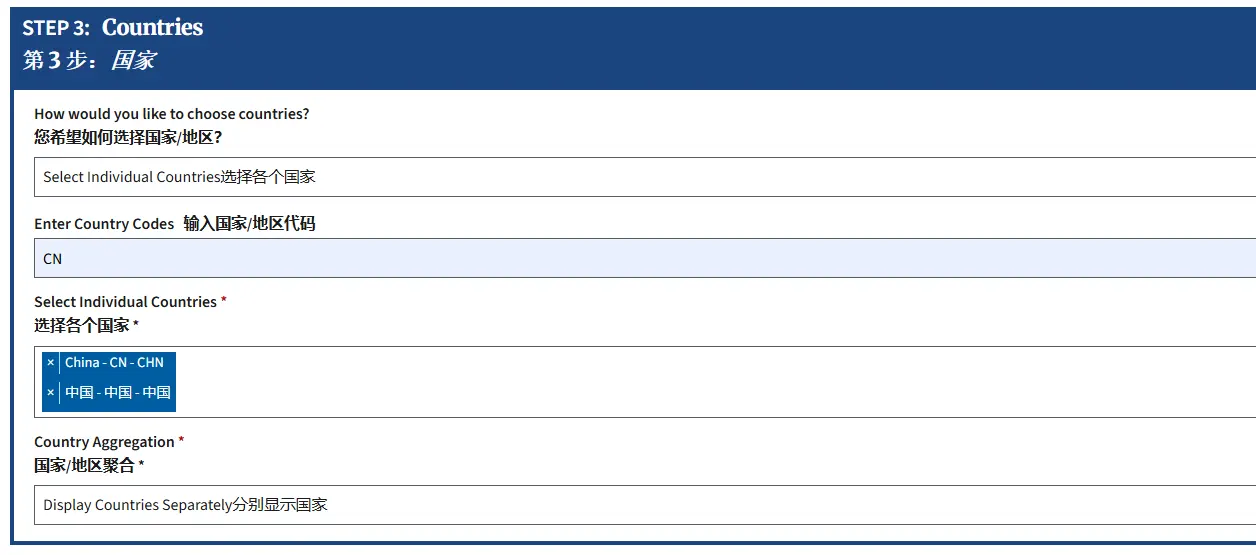Click the 您希望如何选择国家/地区? label
The height and width of the screenshot is (555, 1256).
point(128,137)
